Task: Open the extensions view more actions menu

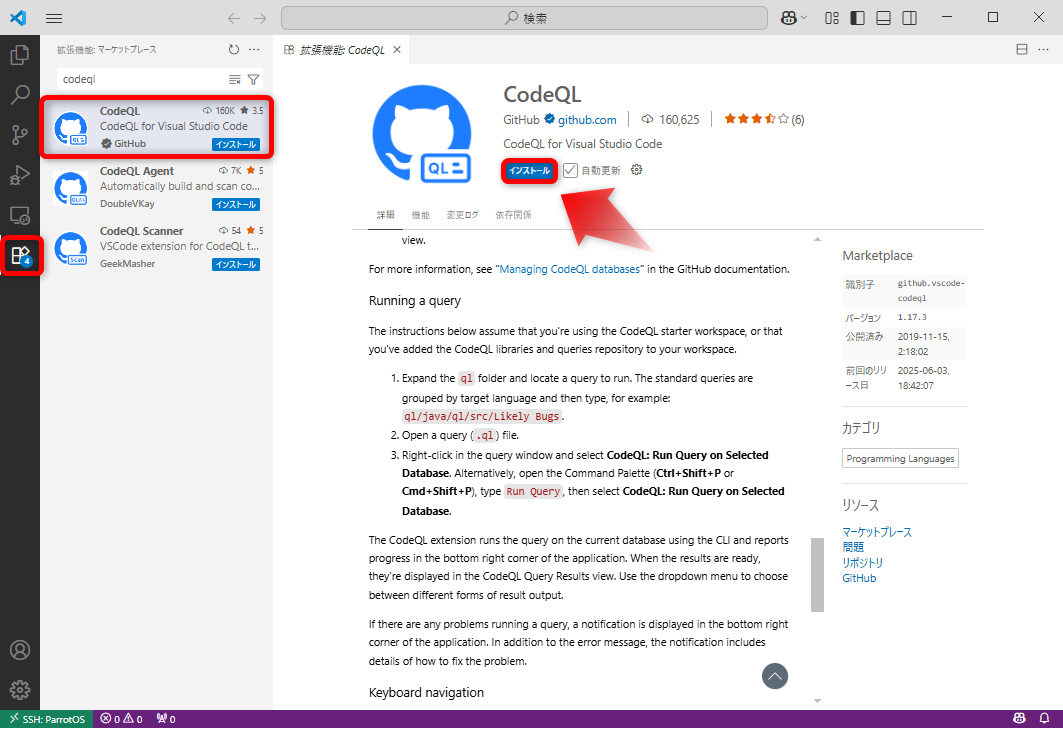Action: (x=254, y=50)
